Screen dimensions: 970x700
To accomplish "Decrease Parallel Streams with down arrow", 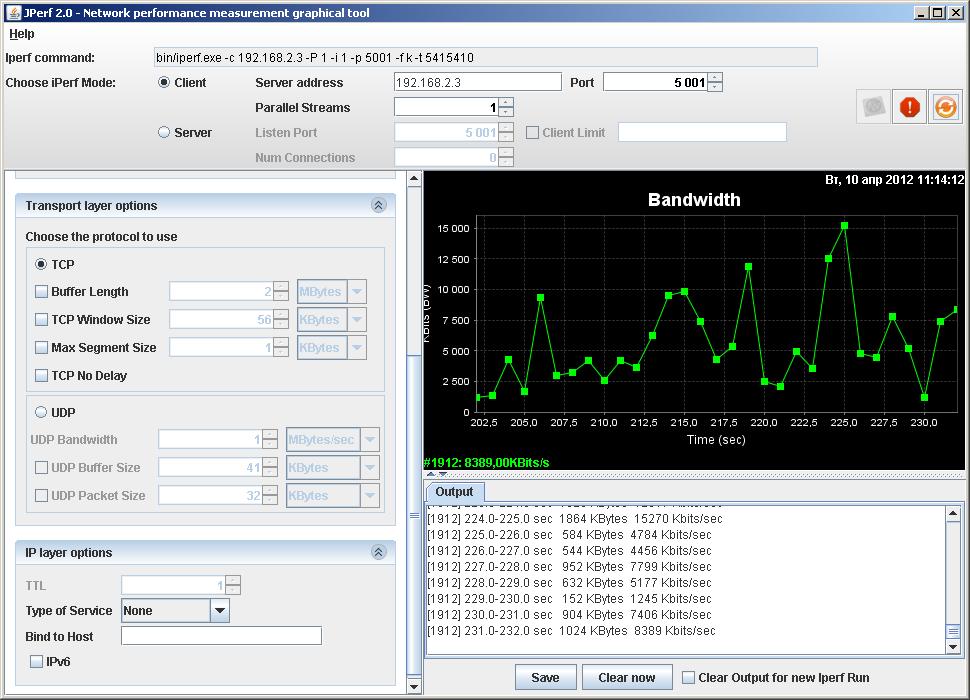I will (x=506, y=112).
